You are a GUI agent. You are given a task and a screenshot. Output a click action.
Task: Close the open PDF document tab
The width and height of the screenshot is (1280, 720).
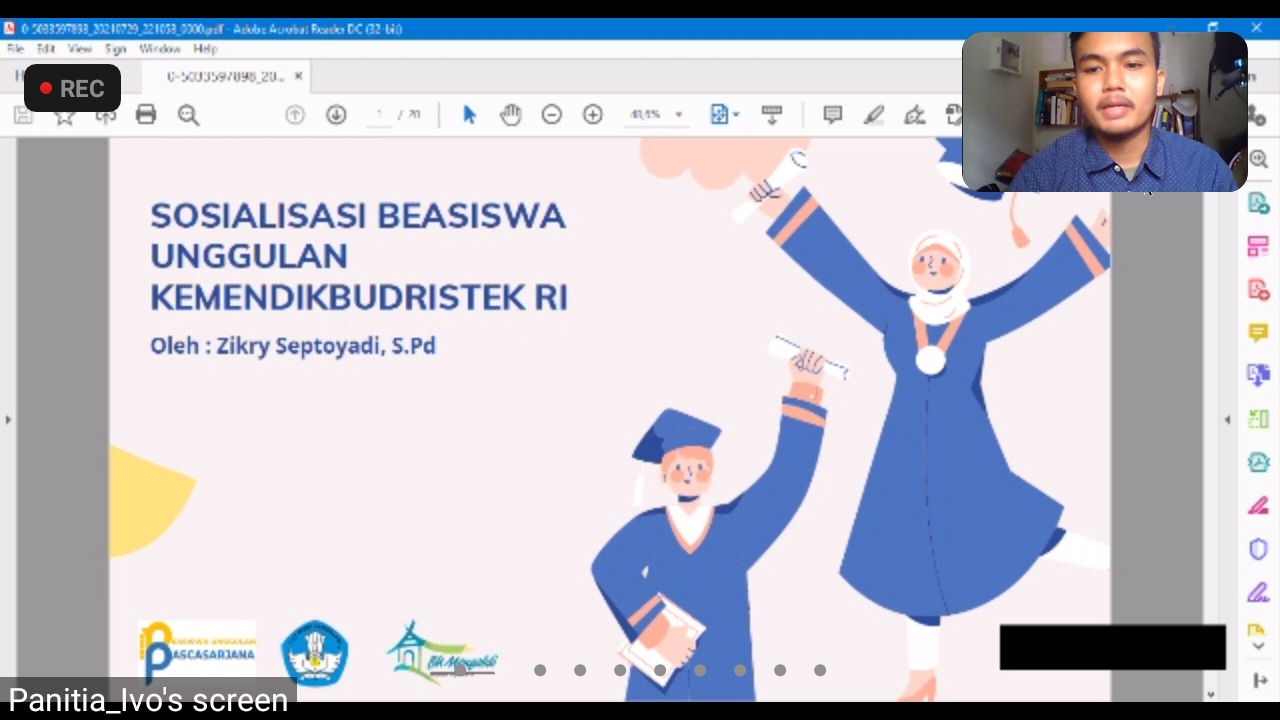click(x=298, y=76)
